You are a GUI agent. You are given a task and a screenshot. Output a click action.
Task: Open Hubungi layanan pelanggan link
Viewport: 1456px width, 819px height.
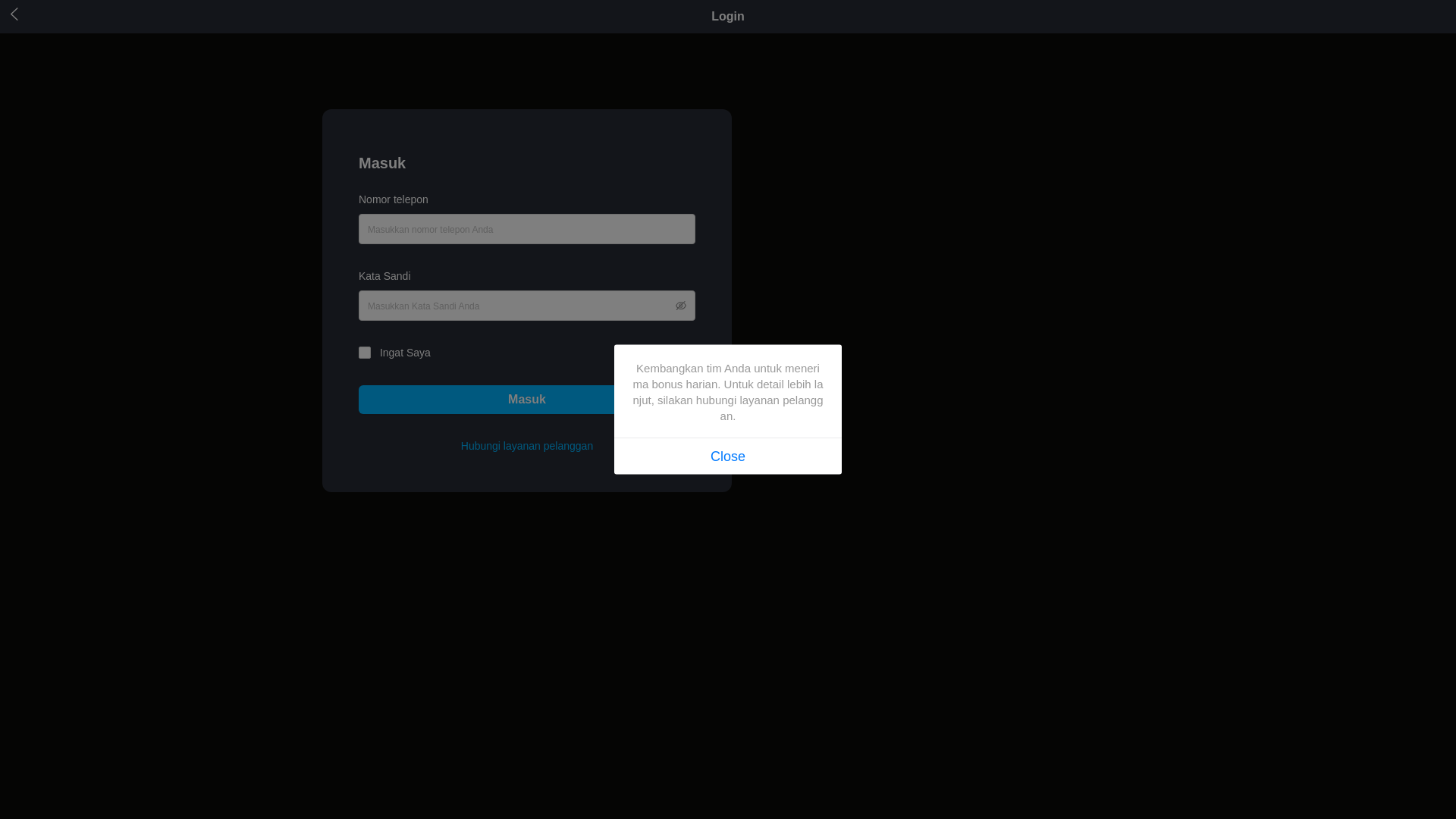pos(527,446)
